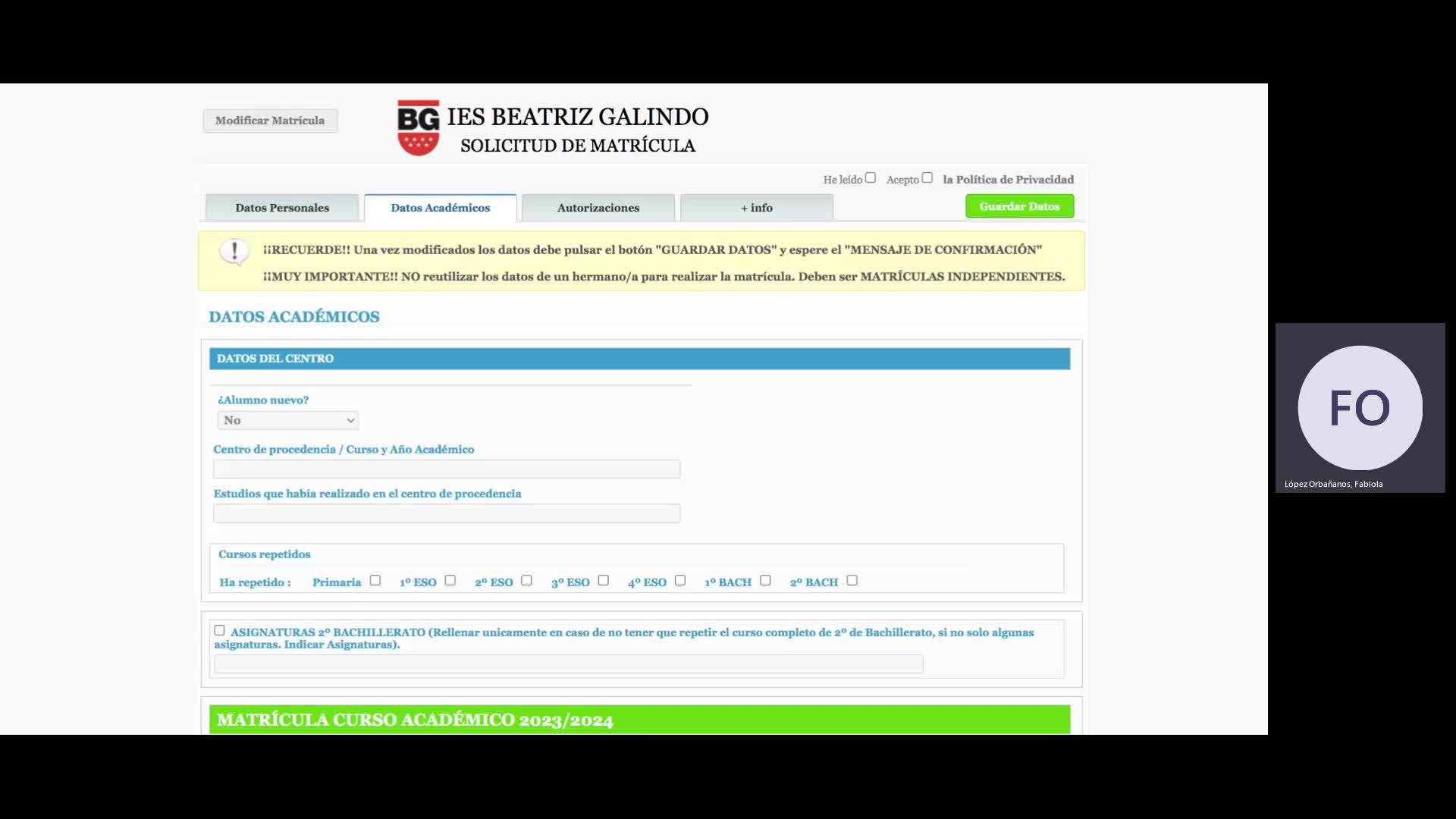Open the ¿Alumno nuevo? dropdown

(x=287, y=420)
